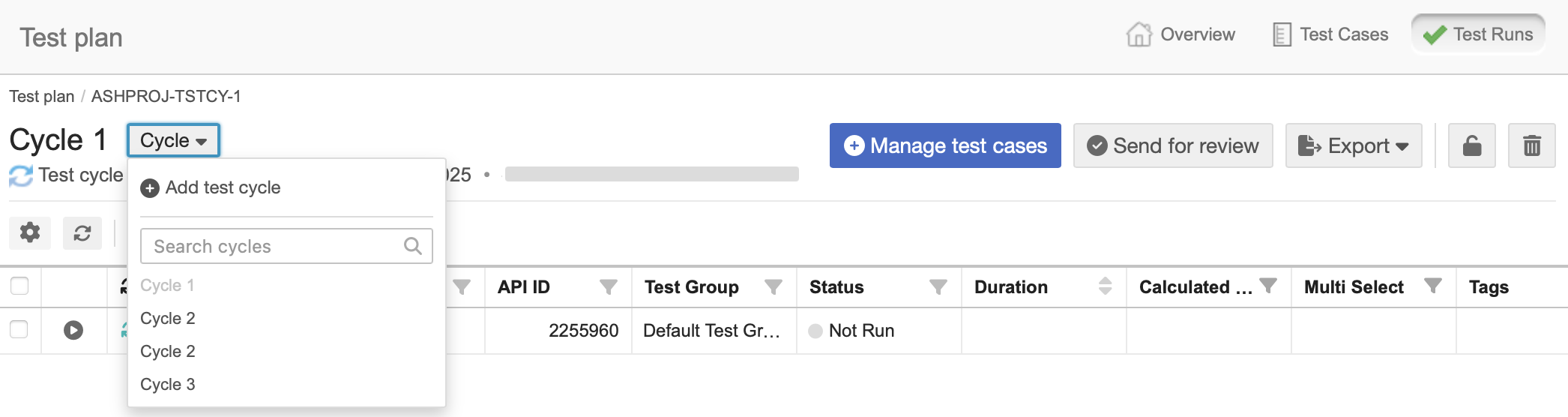The width and height of the screenshot is (1568, 417).
Task: Run test with the play icon
Action: (x=73, y=330)
